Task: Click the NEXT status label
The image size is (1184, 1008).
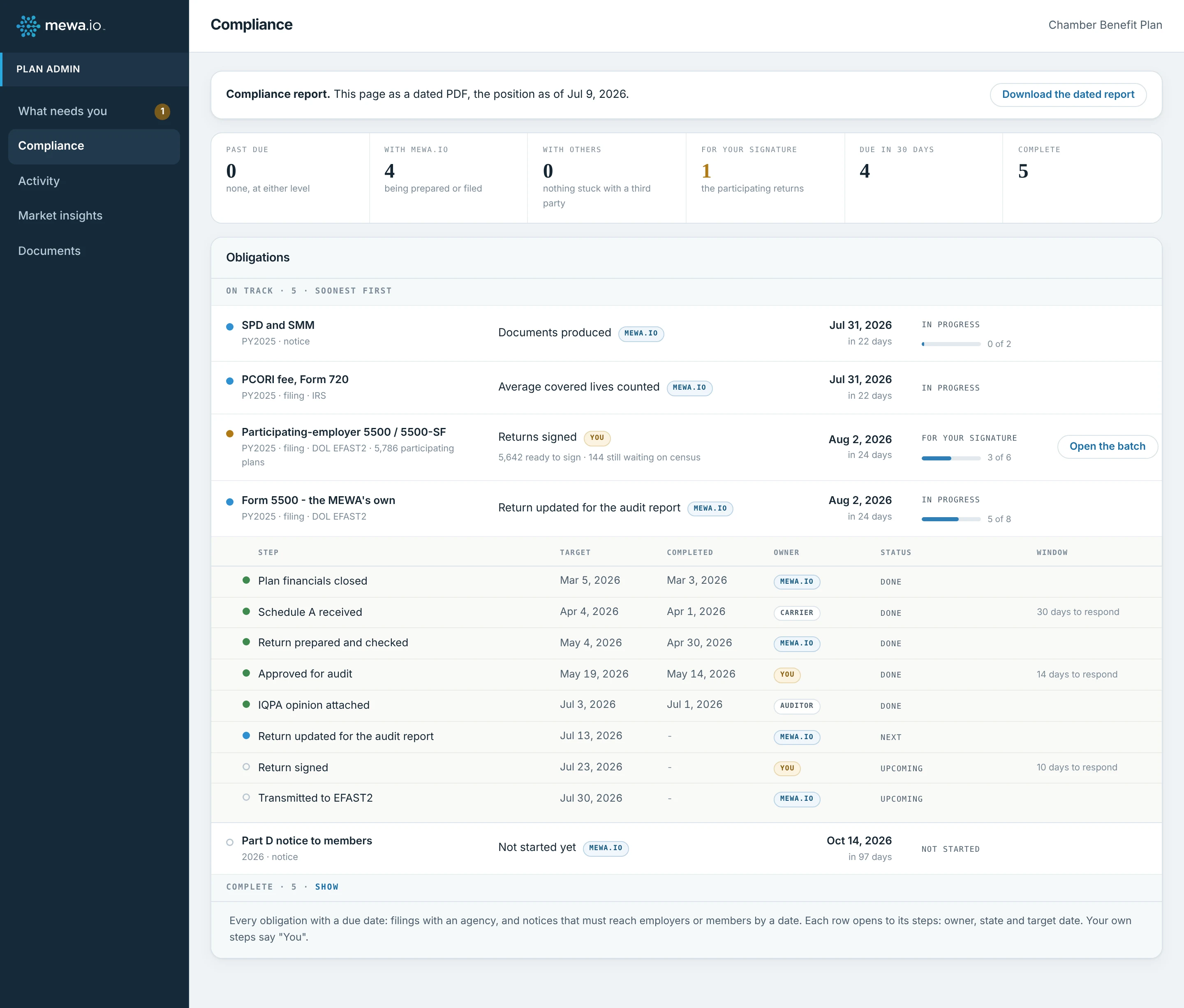Action: coord(891,738)
